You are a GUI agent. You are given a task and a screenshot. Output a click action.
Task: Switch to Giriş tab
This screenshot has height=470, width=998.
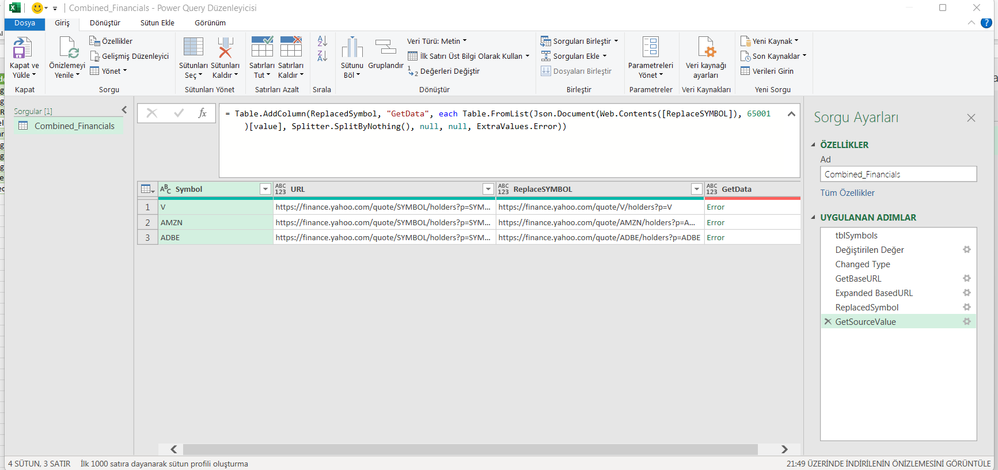click(x=62, y=23)
